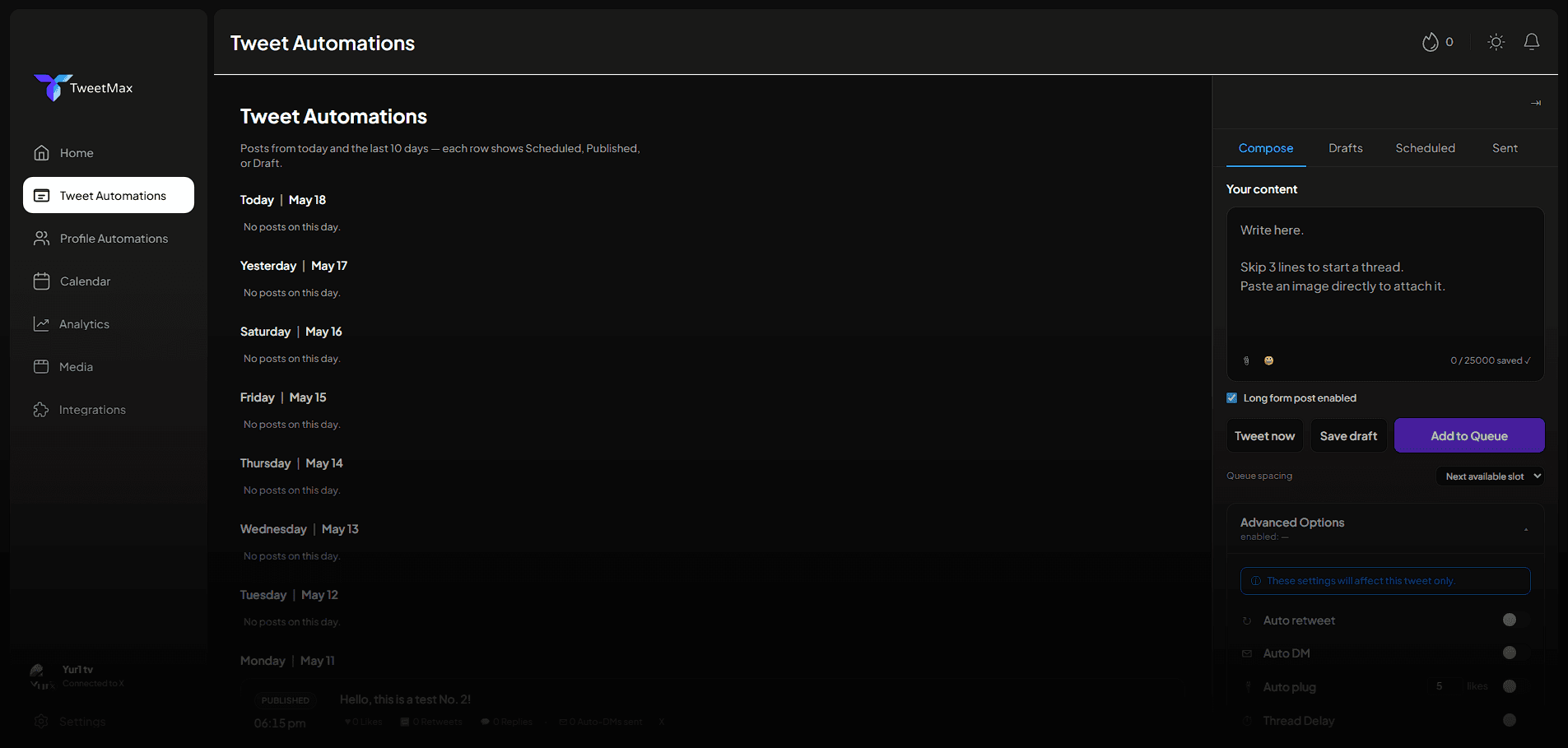Viewport: 1568px width, 748px height.
Task: Click the TweetMax logo
Action: click(x=83, y=87)
